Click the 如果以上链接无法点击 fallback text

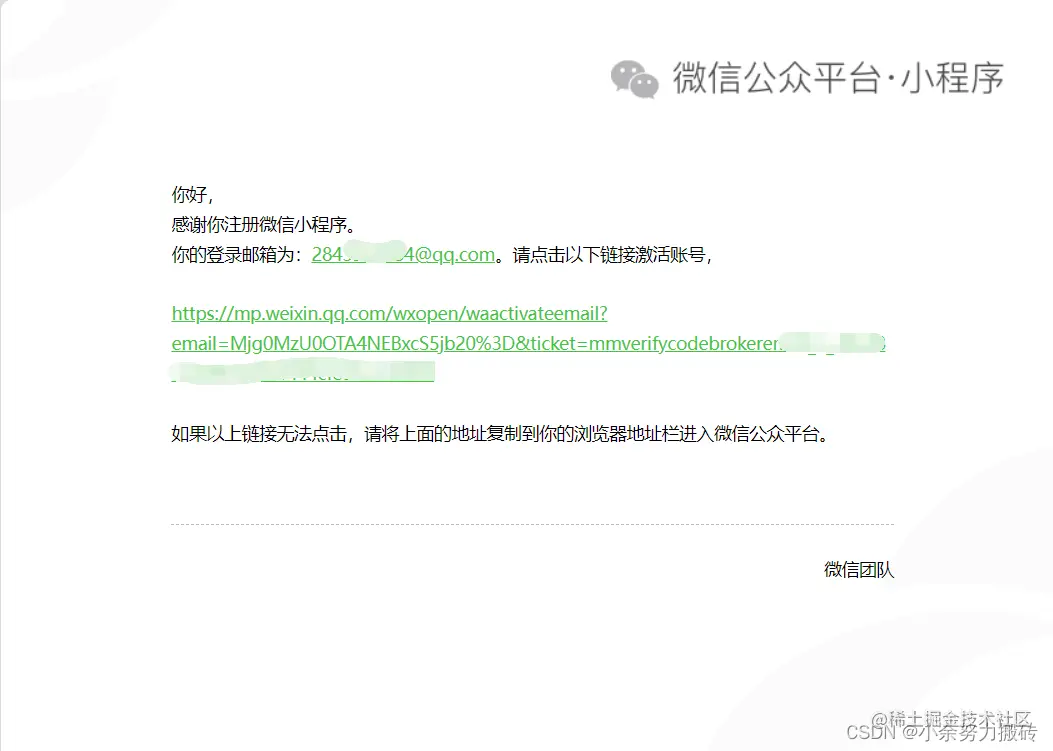click(259, 434)
